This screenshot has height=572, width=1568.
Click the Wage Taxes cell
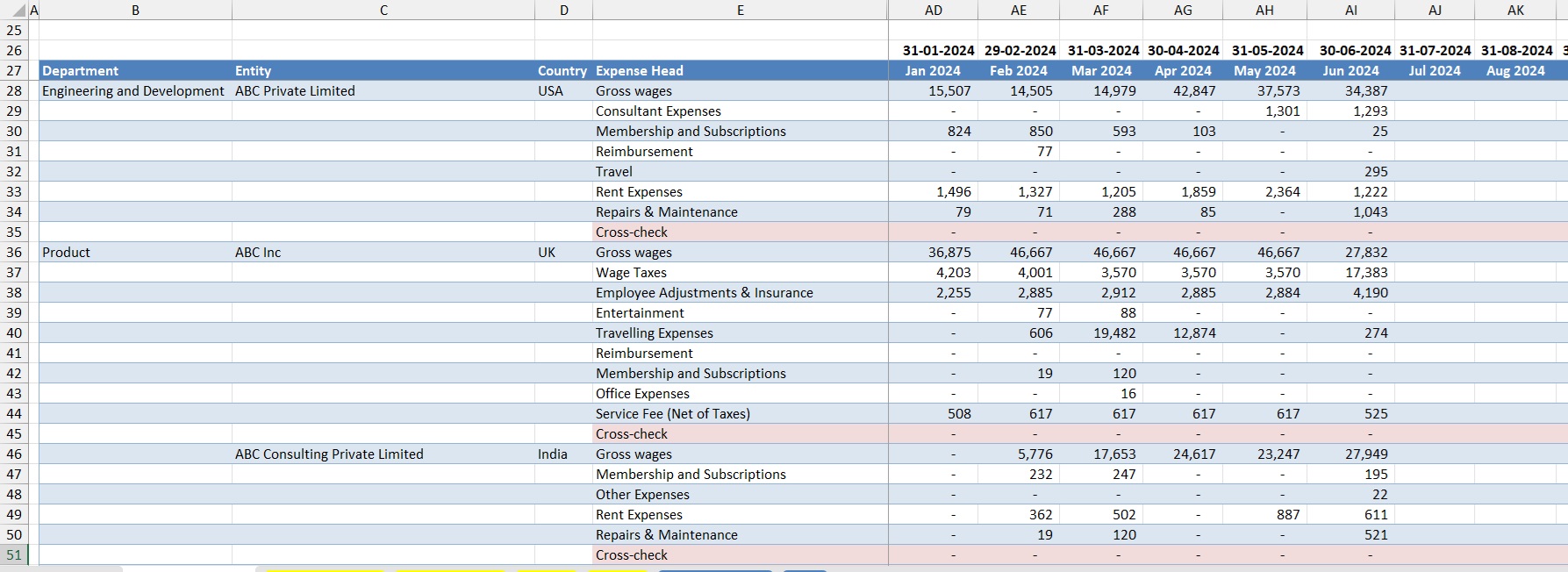(x=631, y=273)
